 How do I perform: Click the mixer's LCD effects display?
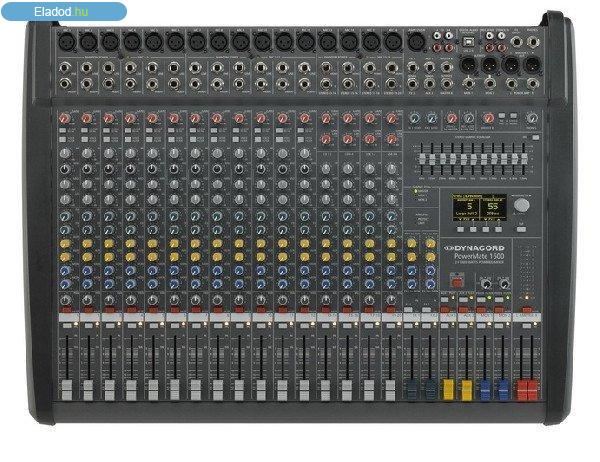[x=479, y=207]
